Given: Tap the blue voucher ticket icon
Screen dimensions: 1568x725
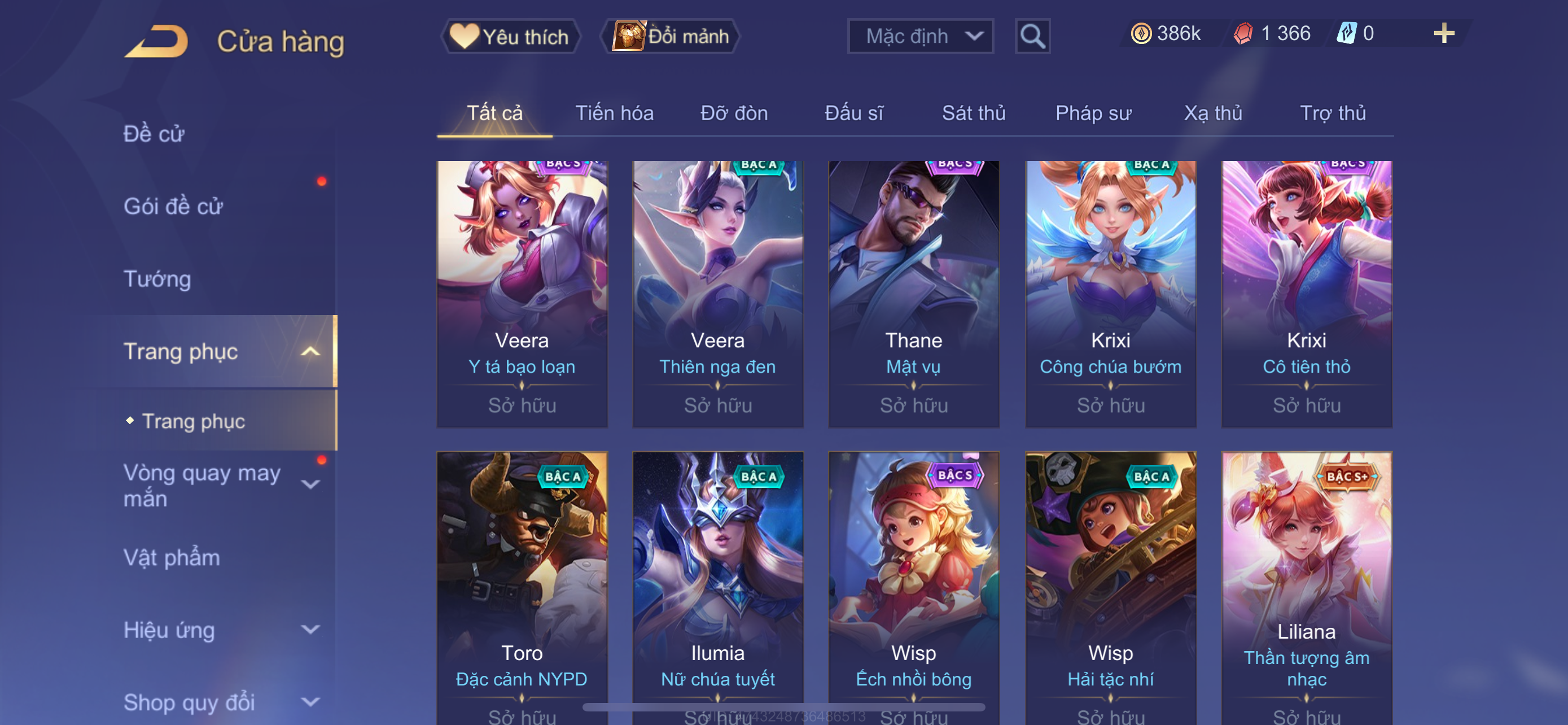Looking at the screenshot, I should click(x=1346, y=33).
